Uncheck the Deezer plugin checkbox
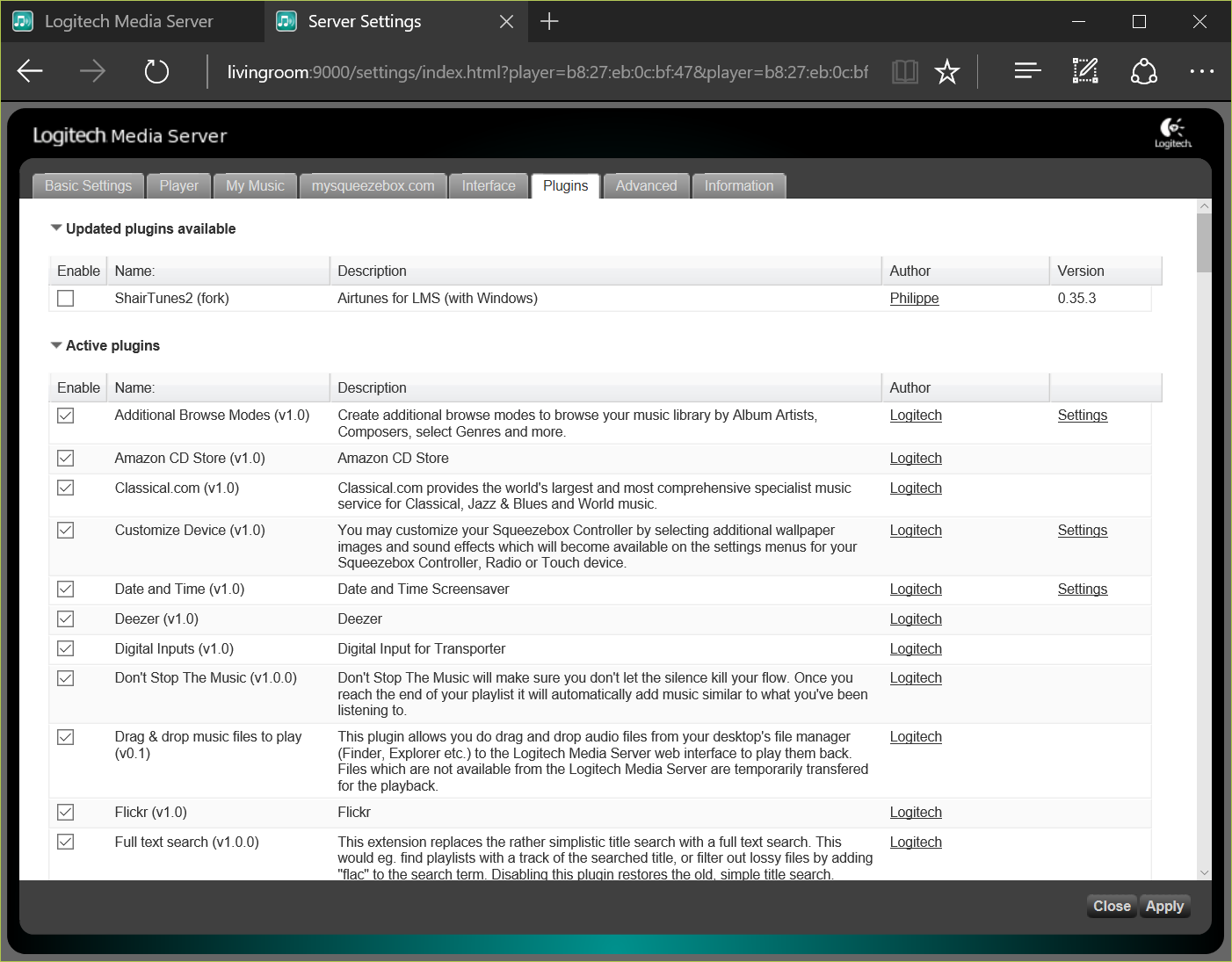The width and height of the screenshot is (1232, 962). (66, 619)
